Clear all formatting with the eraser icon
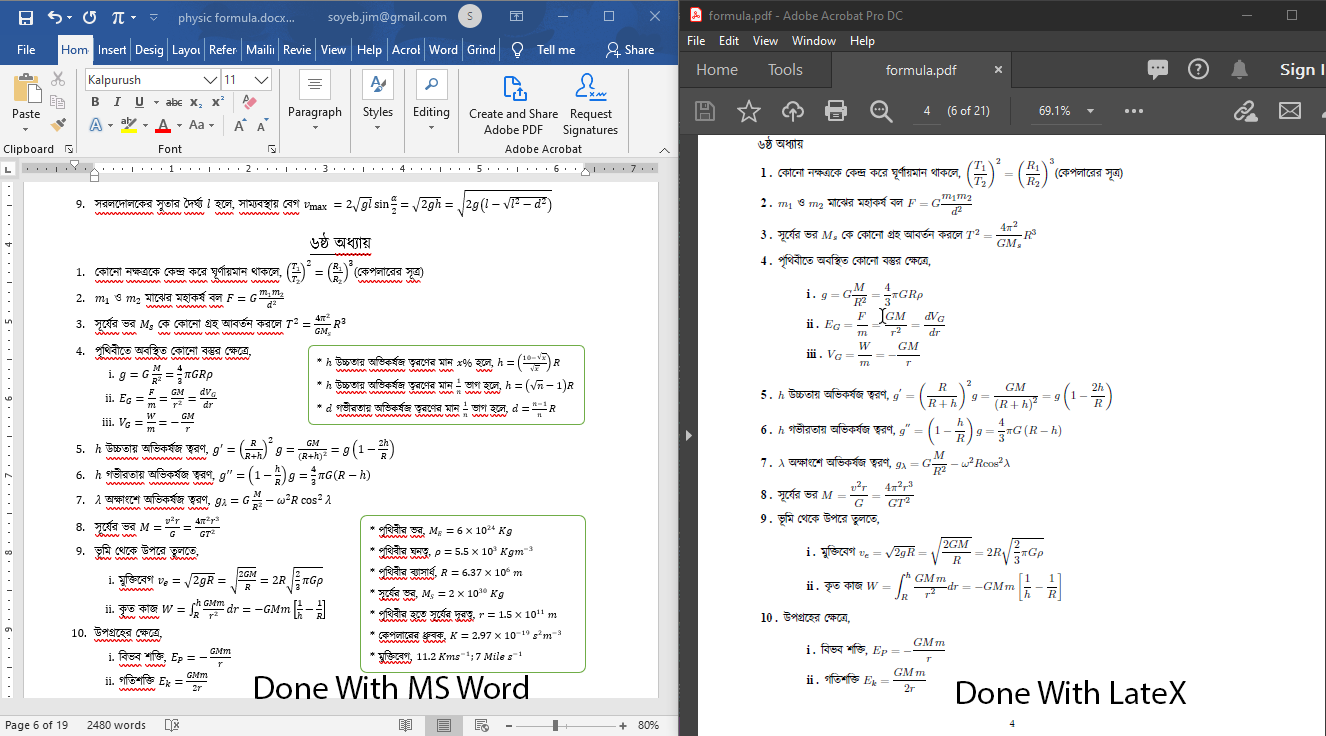 click(x=250, y=102)
